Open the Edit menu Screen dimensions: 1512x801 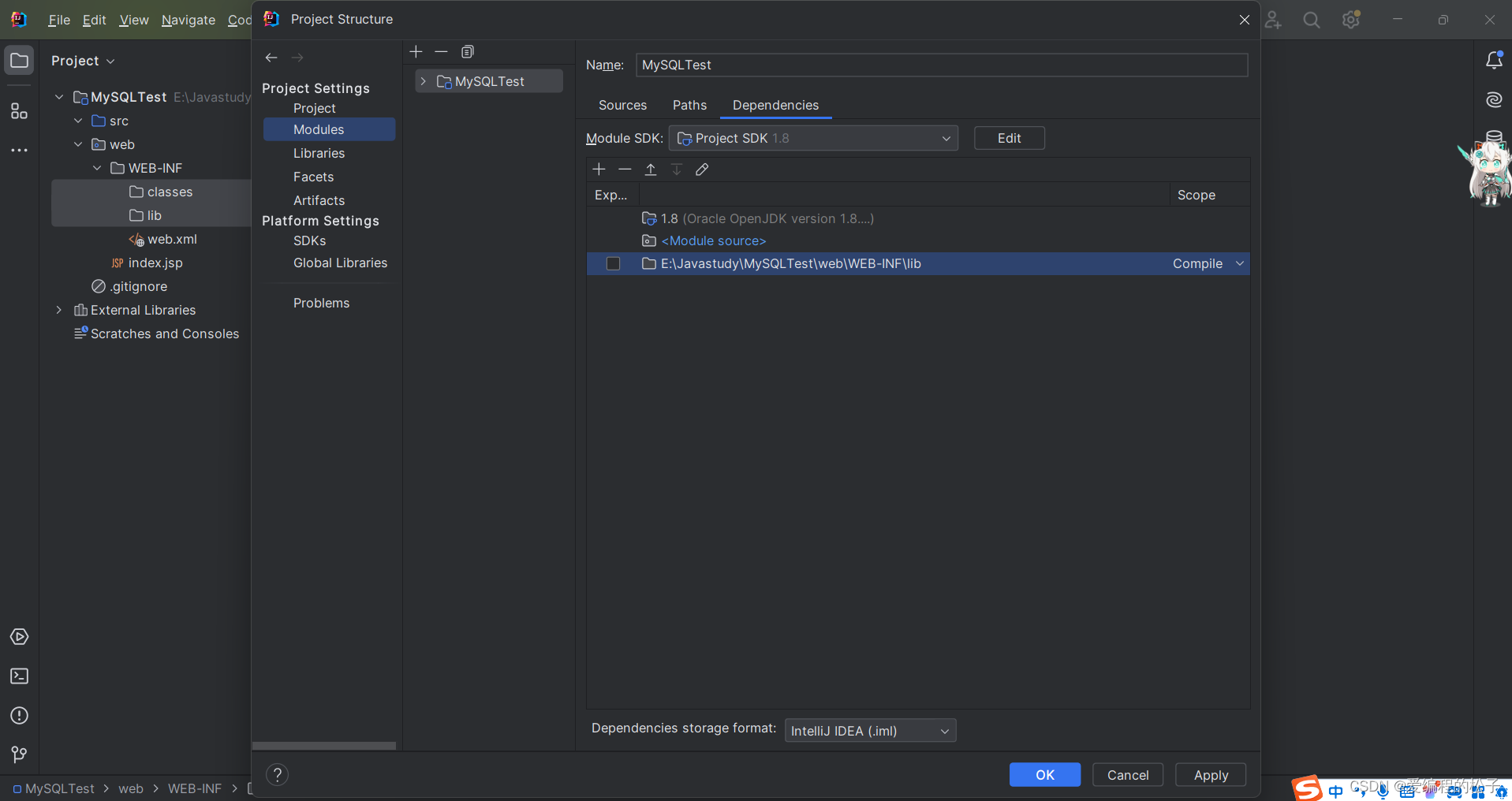point(94,20)
